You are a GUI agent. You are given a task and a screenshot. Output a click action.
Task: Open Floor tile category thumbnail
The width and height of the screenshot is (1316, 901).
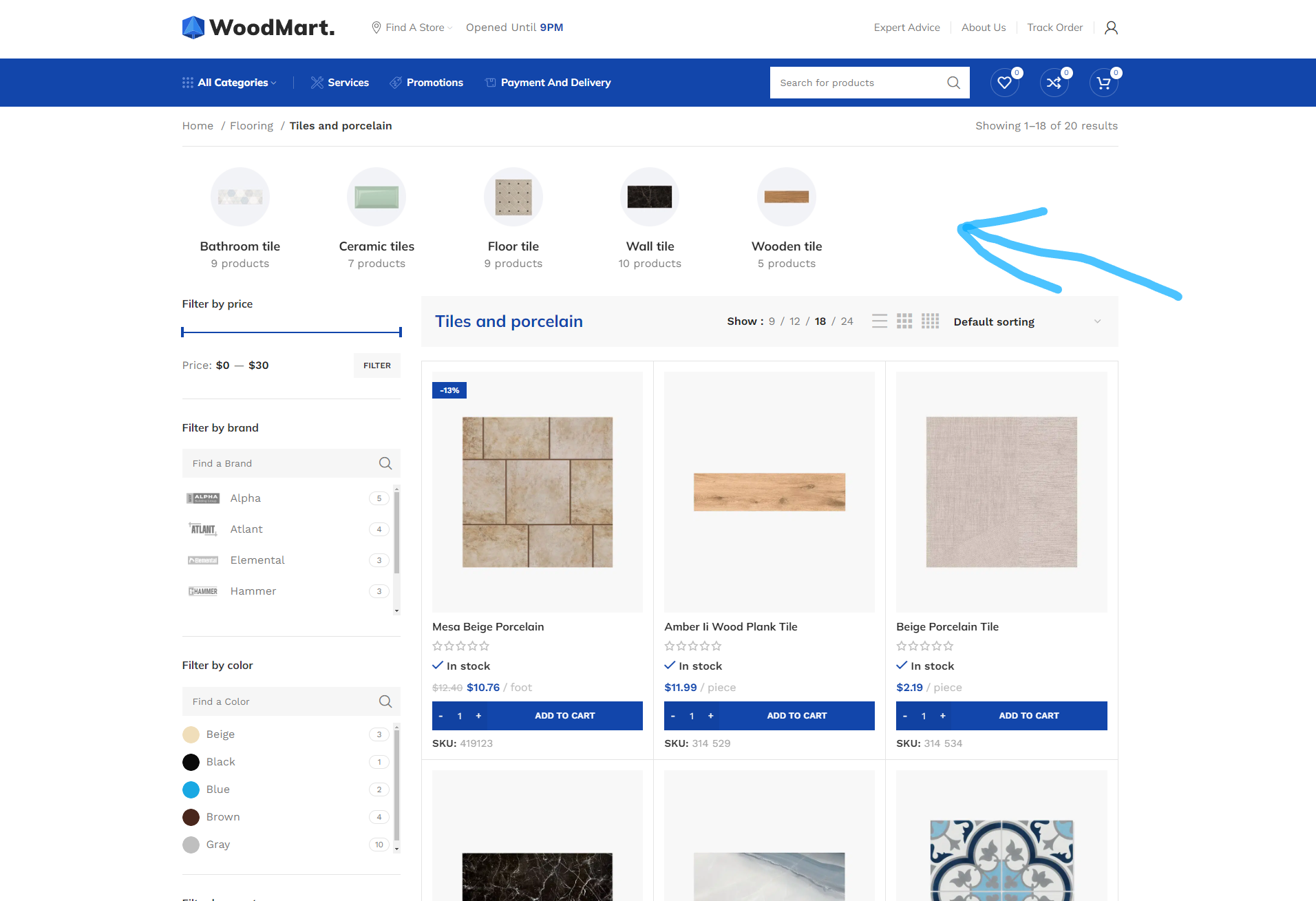pos(513,197)
